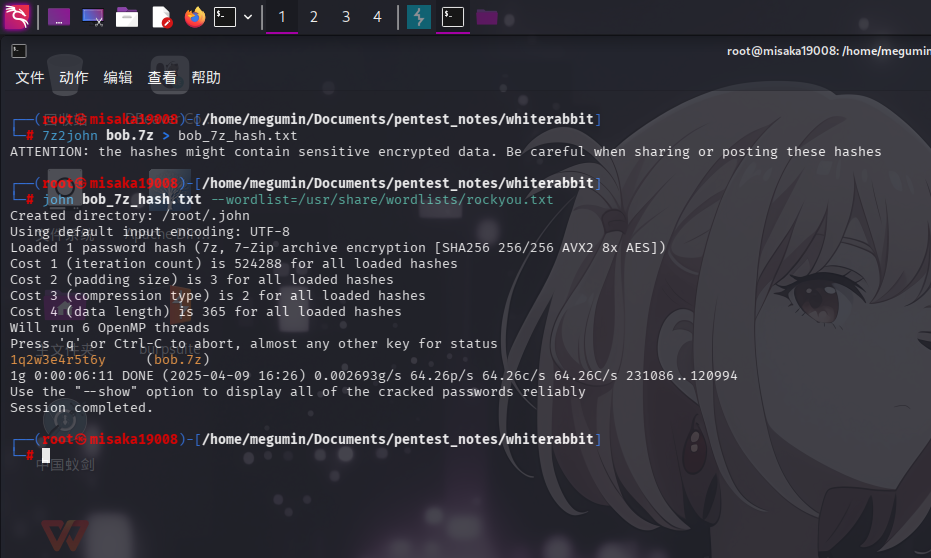Open the 文件 menu
Image resolution: width=931 pixels, height=558 pixels.
coord(30,78)
